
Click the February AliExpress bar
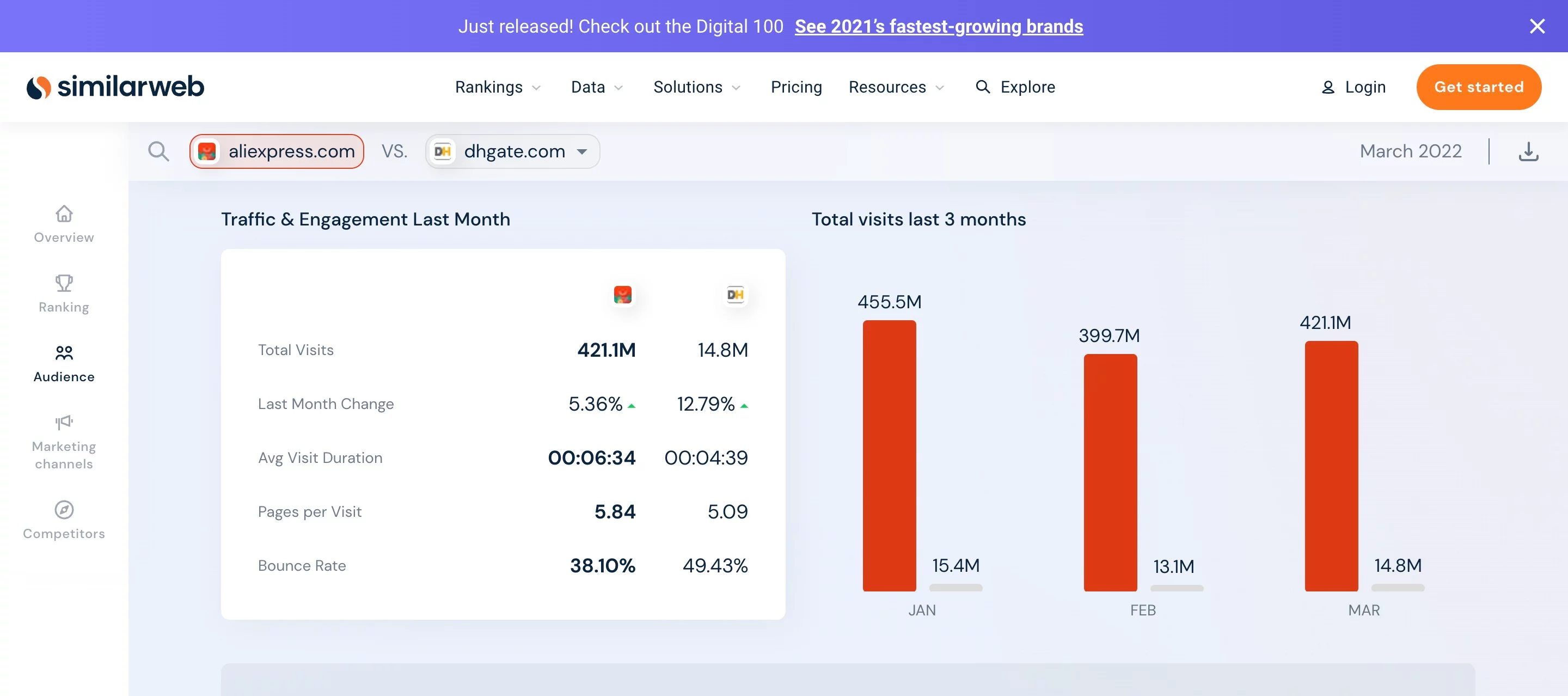click(x=1110, y=473)
